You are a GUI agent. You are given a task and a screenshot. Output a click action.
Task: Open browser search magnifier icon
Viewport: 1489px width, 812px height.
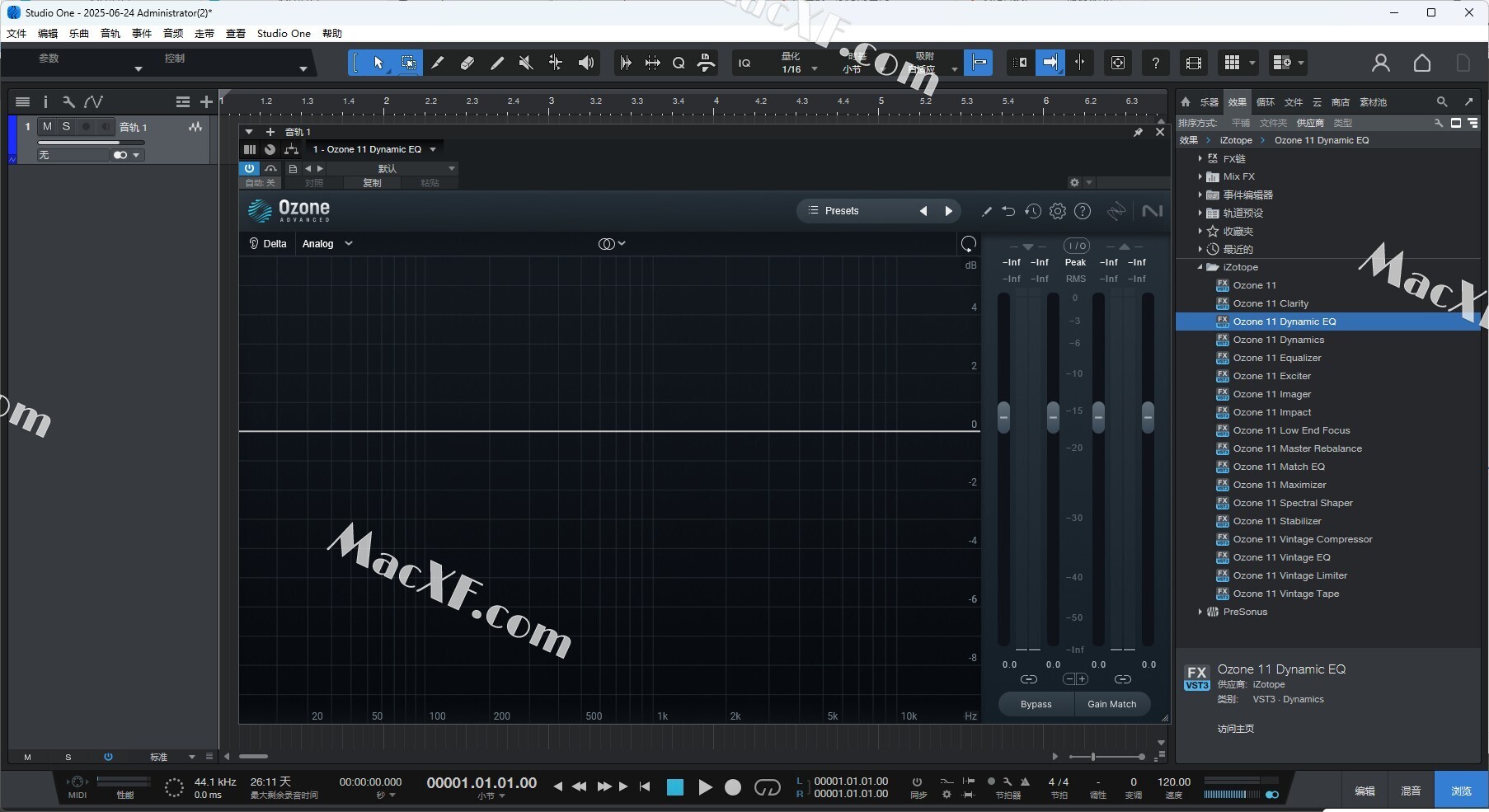click(1442, 101)
